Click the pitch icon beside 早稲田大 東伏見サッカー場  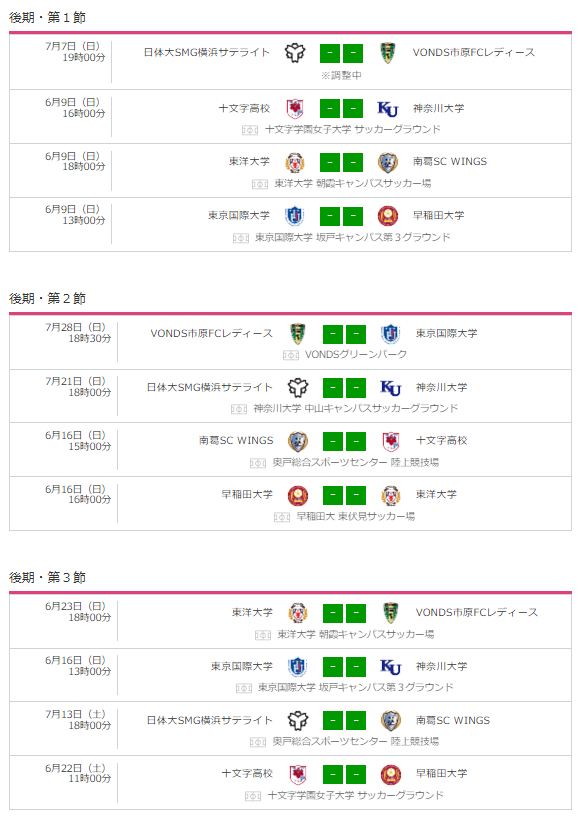pos(282,517)
